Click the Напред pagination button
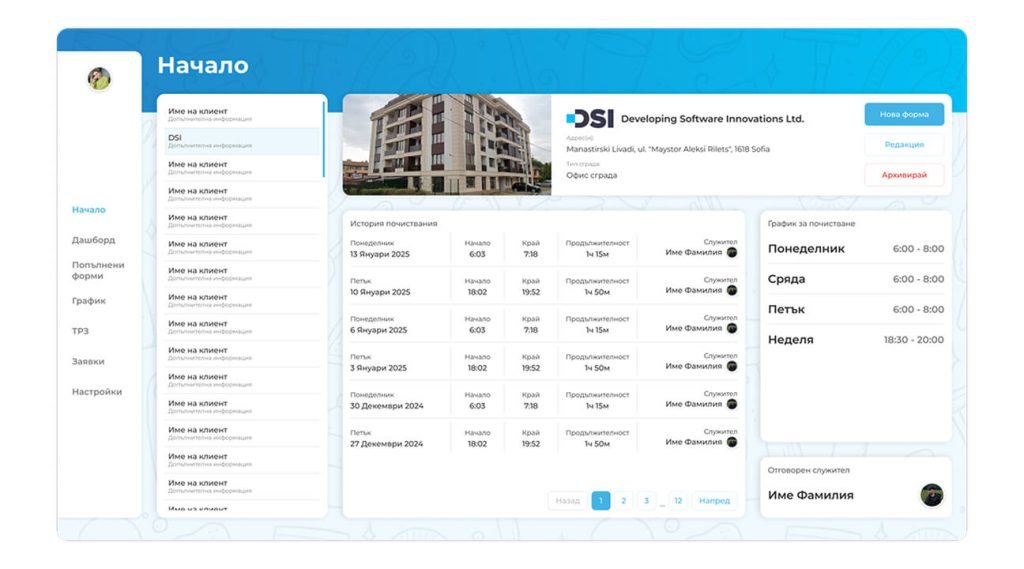Viewport: 1024px width, 569px height. 714,500
